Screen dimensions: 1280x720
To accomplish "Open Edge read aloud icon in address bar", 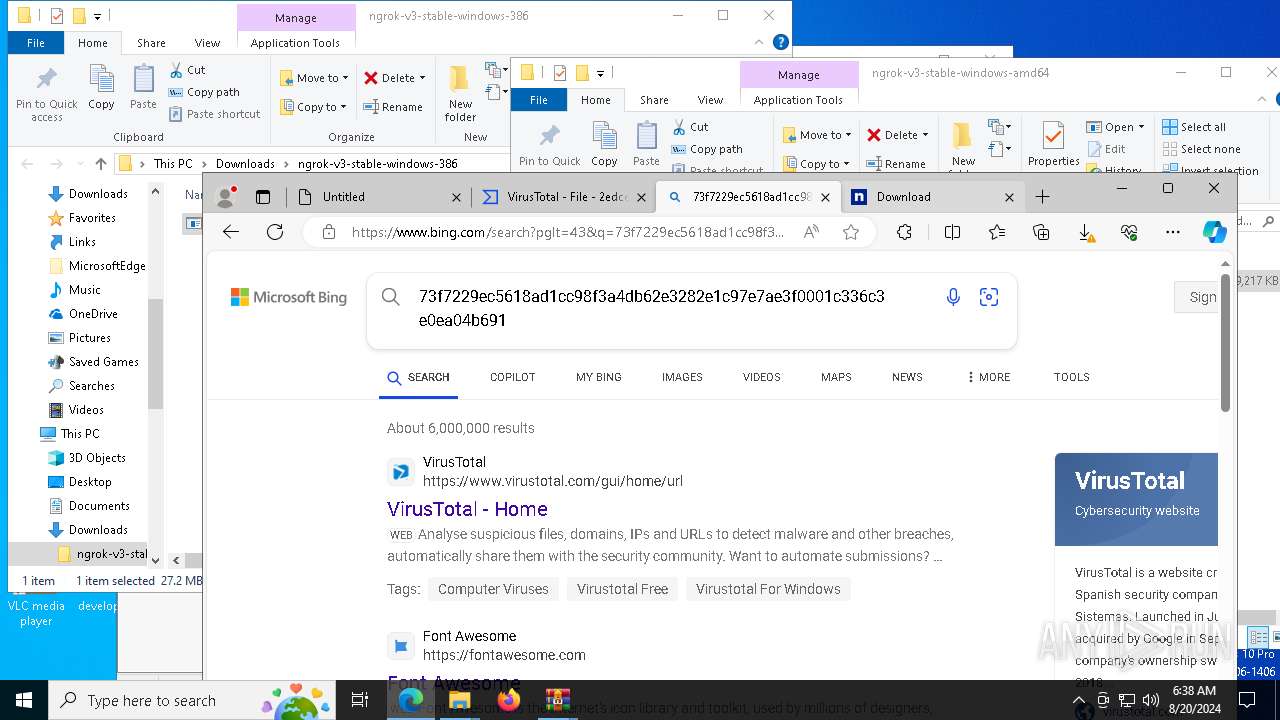I will [811, 232].
